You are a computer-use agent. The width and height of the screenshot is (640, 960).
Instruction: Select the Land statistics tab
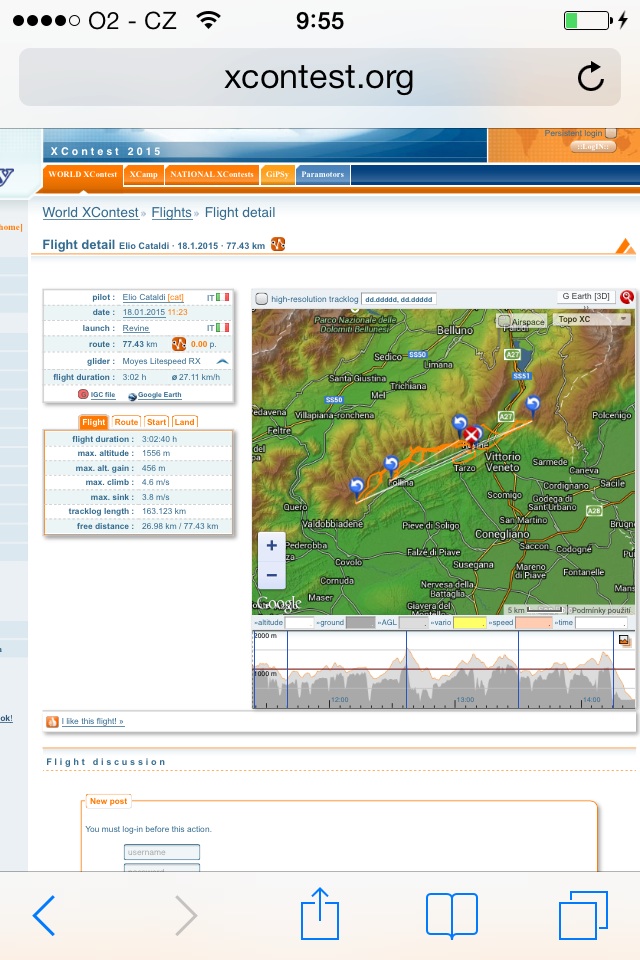tap(184, 422)
